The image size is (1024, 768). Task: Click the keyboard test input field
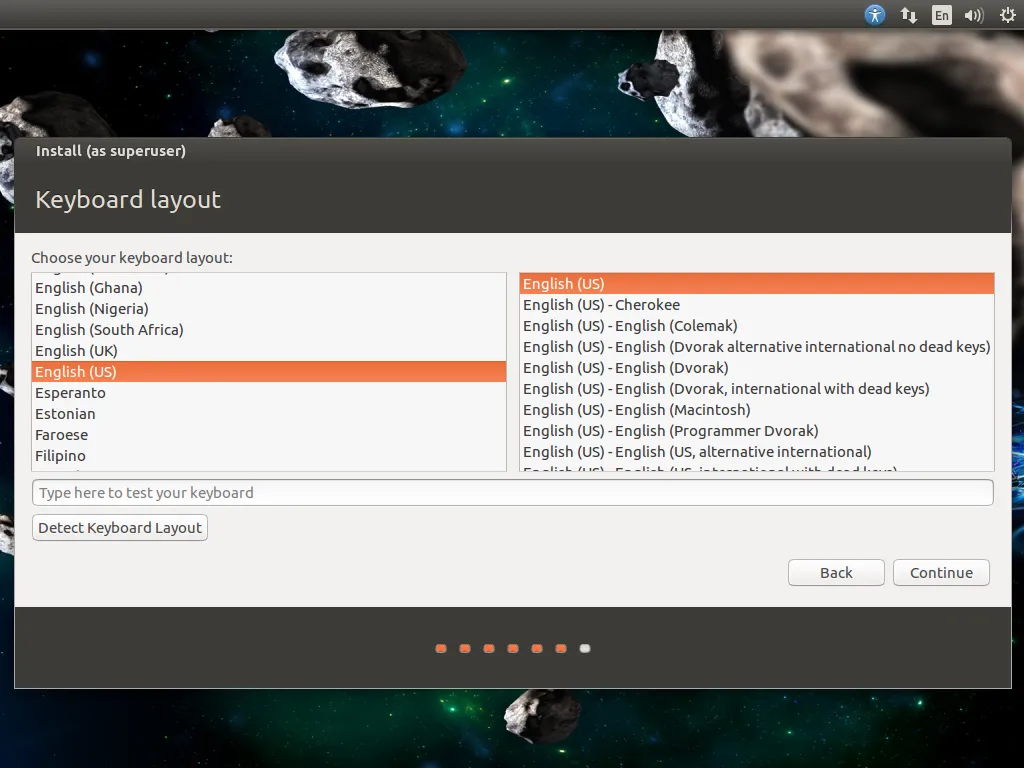tap(512, 493)
